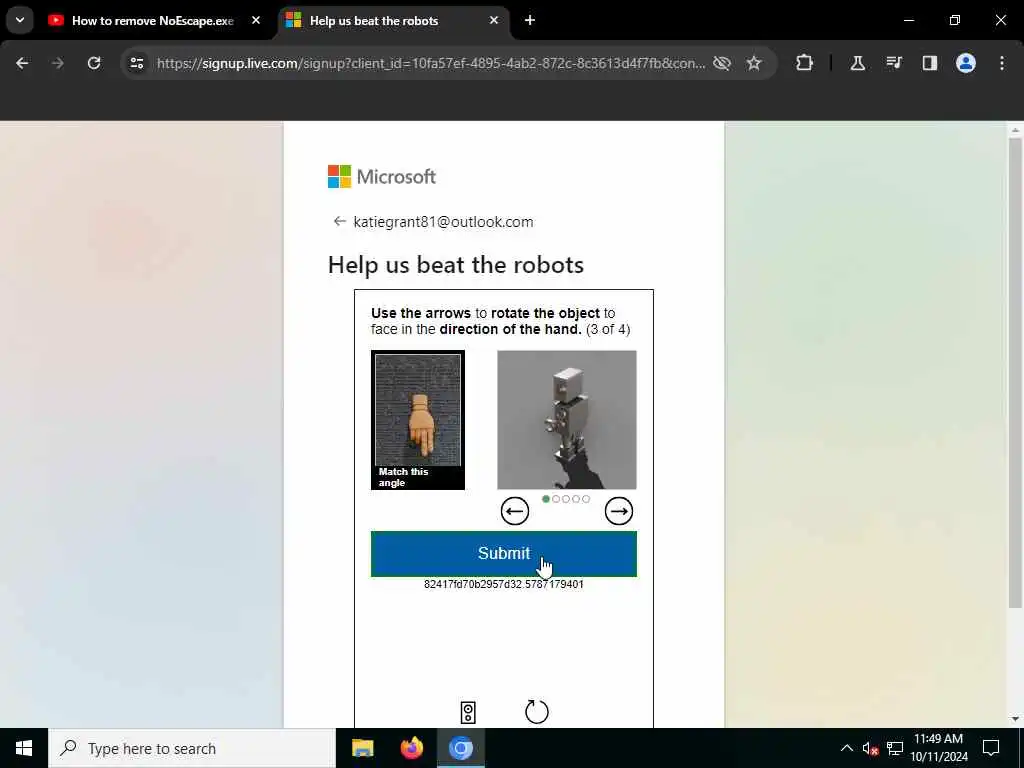Open the 11:49 AM clock and date
The height and width of the screenshot is (768, 1024).
[x=938, y=748]
